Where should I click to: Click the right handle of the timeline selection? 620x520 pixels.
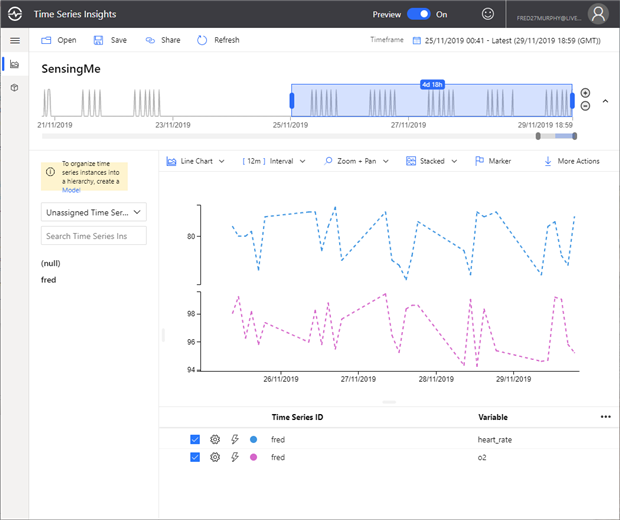tap(572, 100)
